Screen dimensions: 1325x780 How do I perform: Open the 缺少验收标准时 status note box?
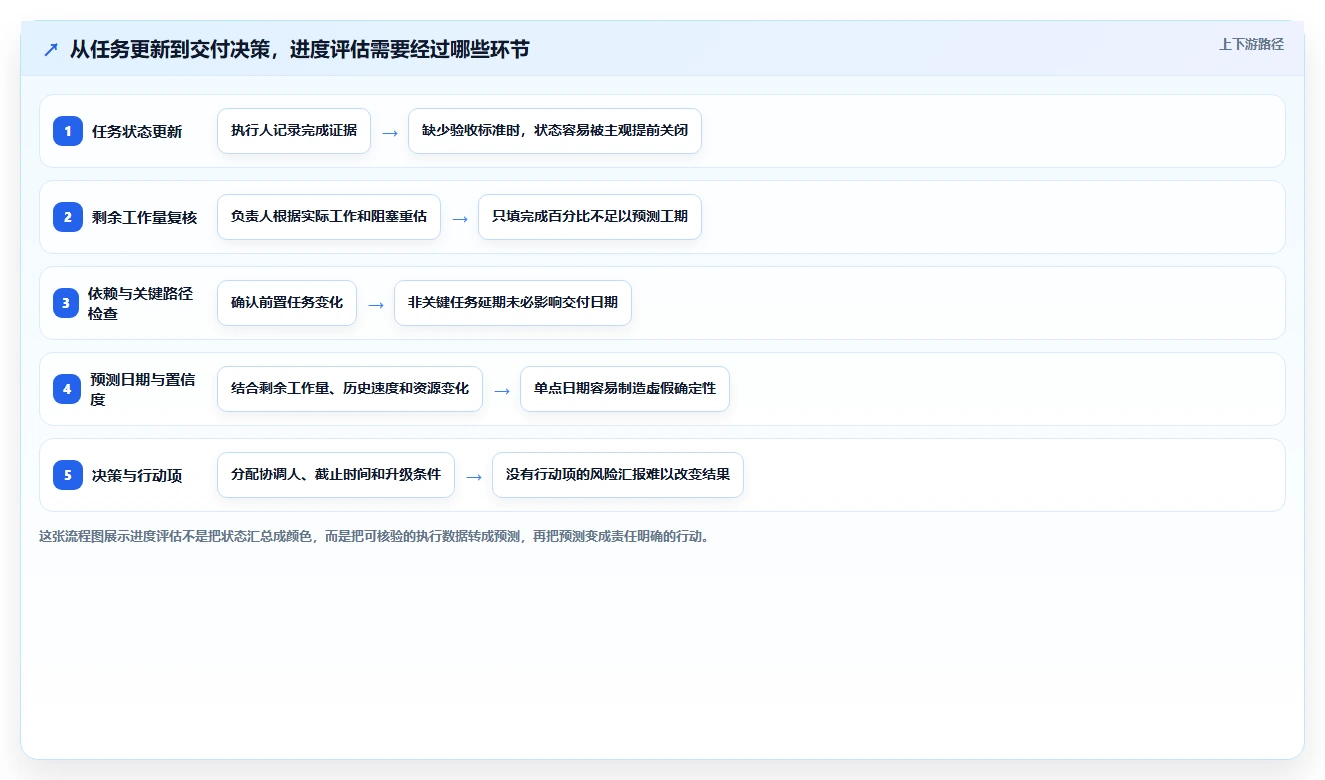(x=555, y=131)
